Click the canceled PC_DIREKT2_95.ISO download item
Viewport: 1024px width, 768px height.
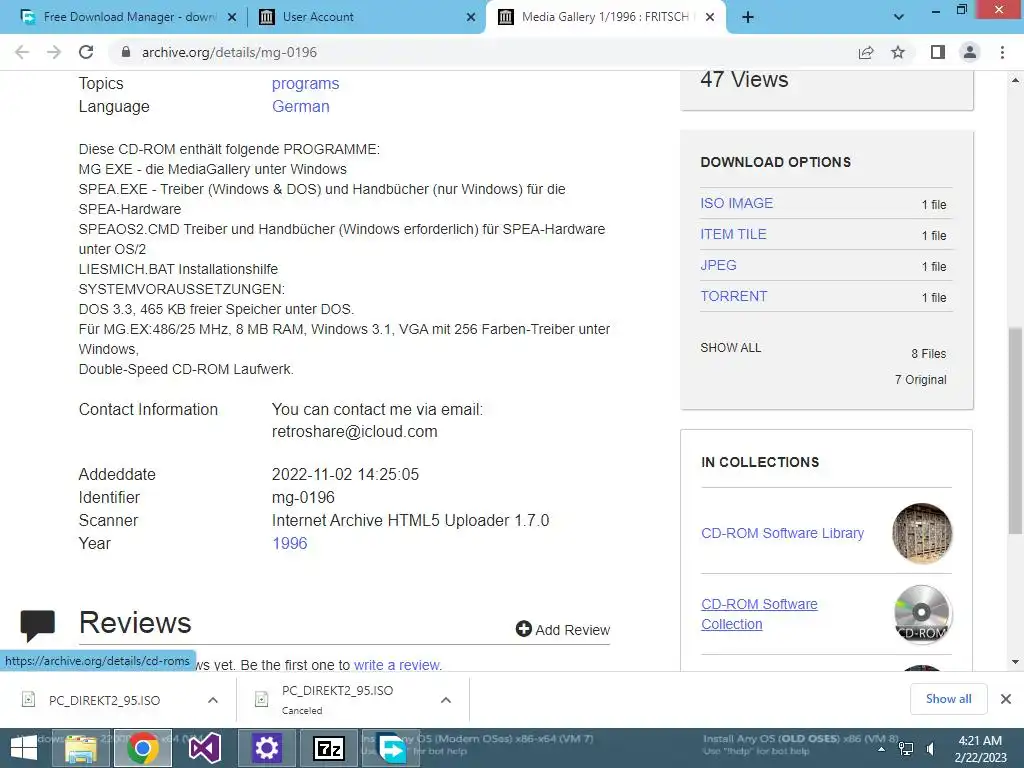338,699
